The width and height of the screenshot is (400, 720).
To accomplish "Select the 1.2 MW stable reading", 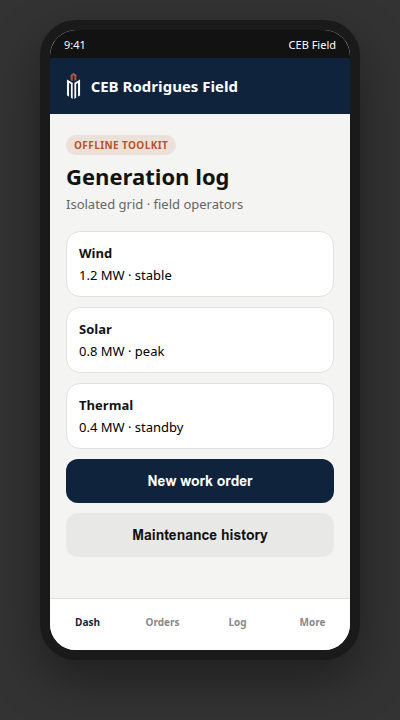I will click(125, 276).
